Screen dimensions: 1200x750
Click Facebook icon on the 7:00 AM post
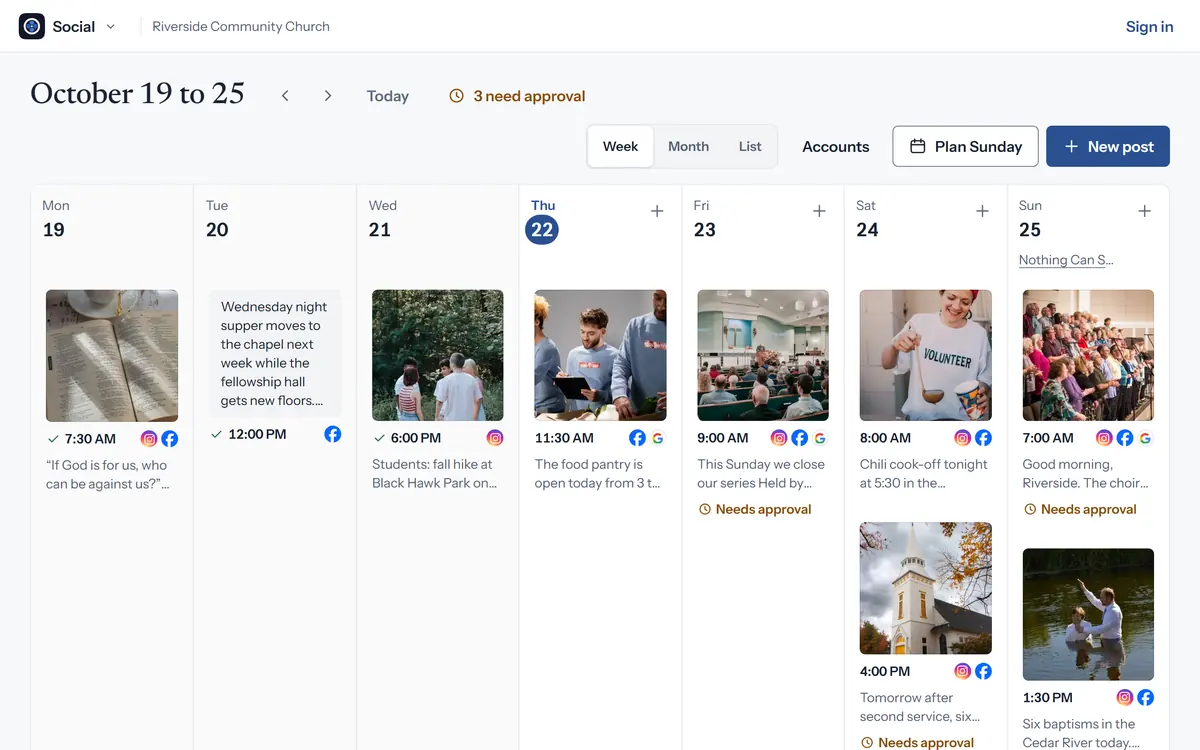pyautogui.click(x=1125, y=438)
